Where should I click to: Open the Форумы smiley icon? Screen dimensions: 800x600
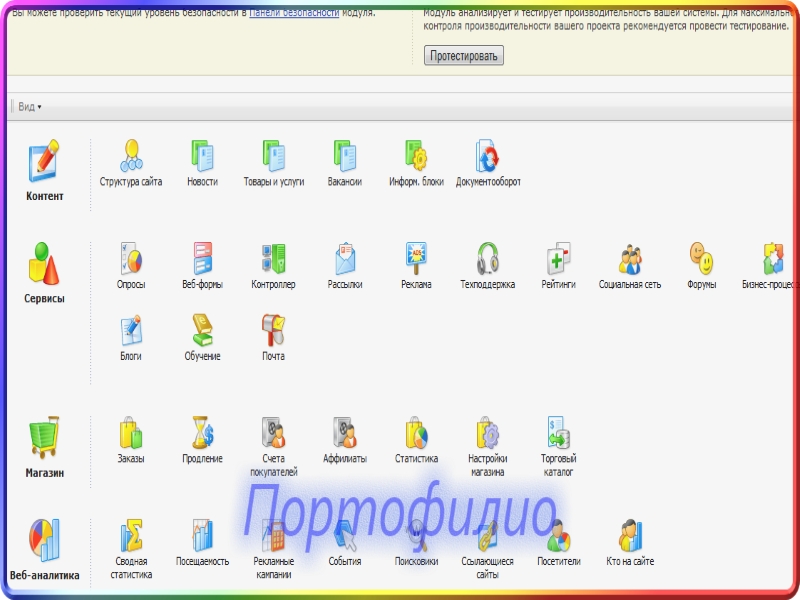coord(702,259)
